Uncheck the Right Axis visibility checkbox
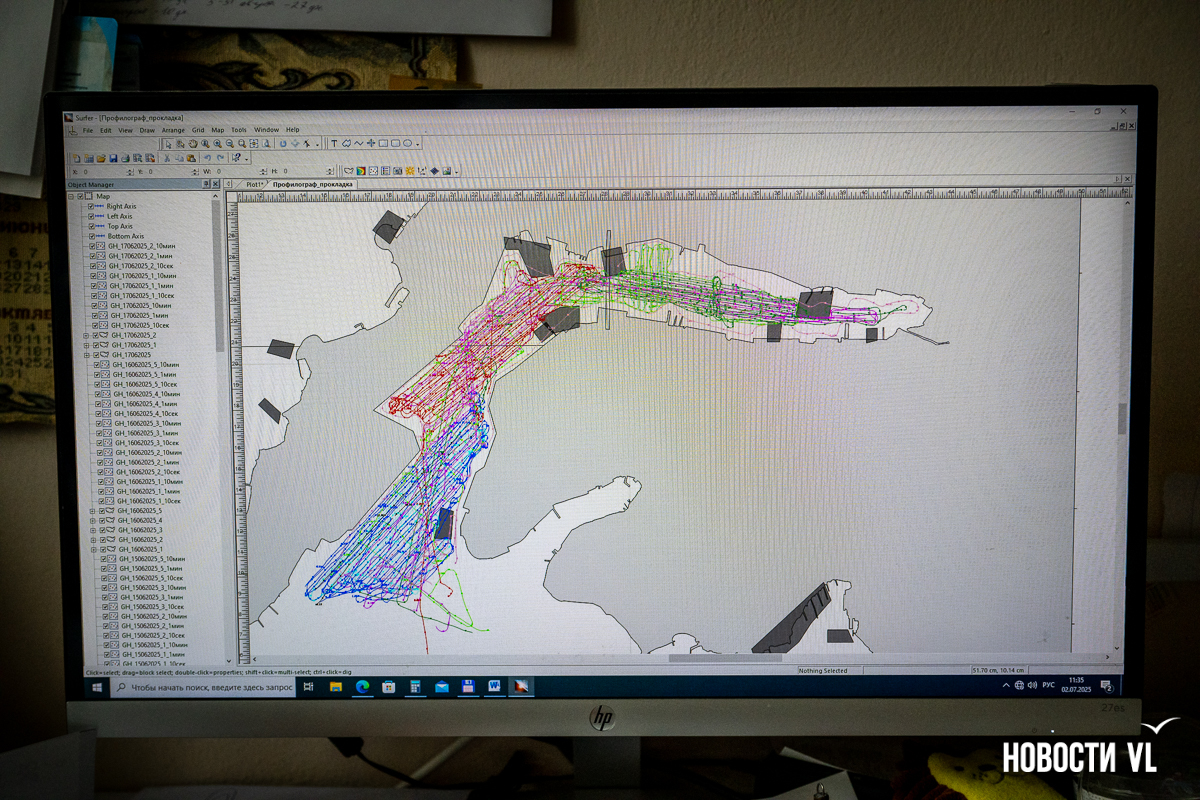The image size is (1200, 800). (x=91, y=207)
